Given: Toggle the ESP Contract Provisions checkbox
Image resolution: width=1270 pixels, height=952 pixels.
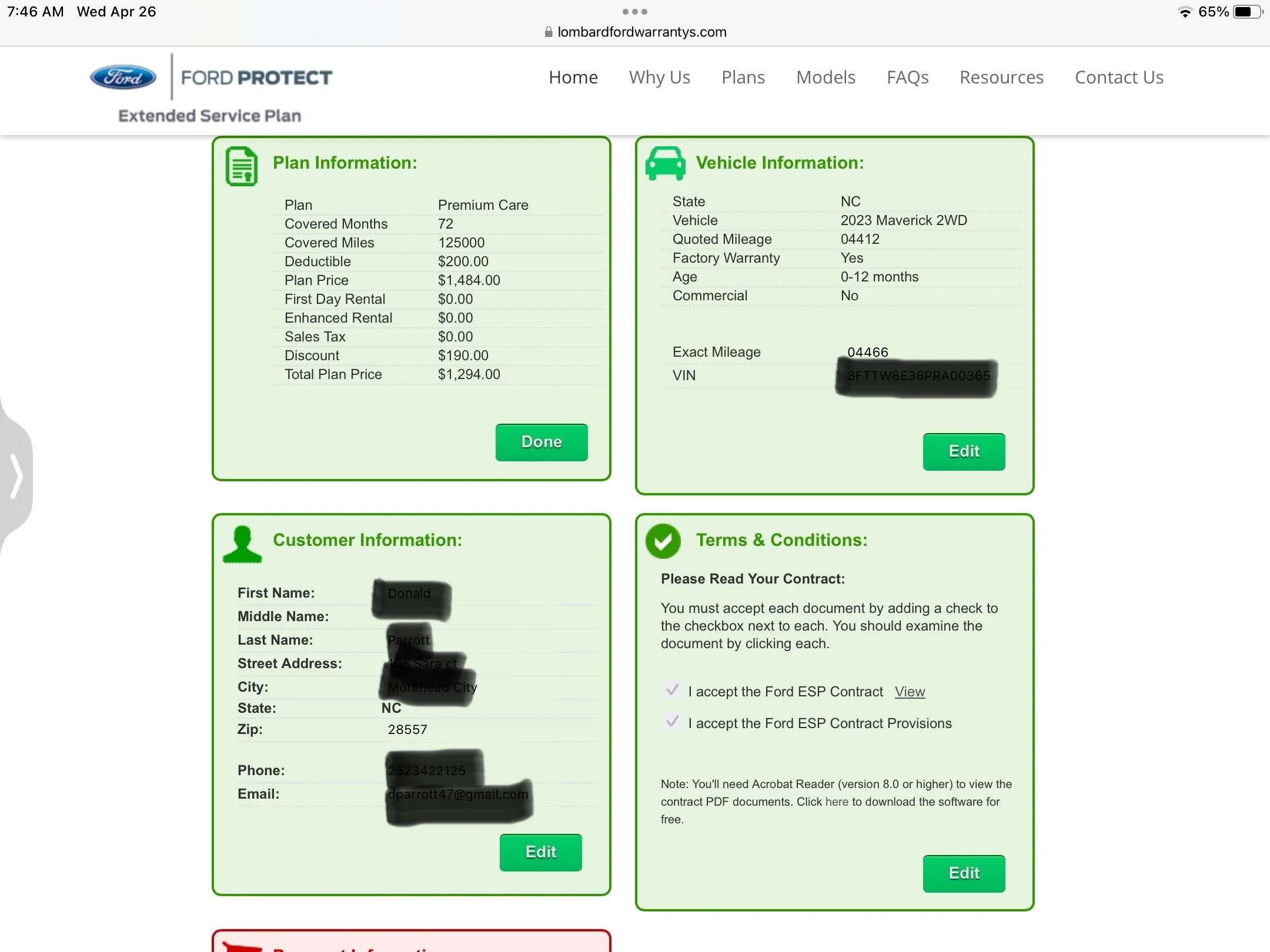Looking at the screenshot, I should pyautogui.click(x=672, y=721).
